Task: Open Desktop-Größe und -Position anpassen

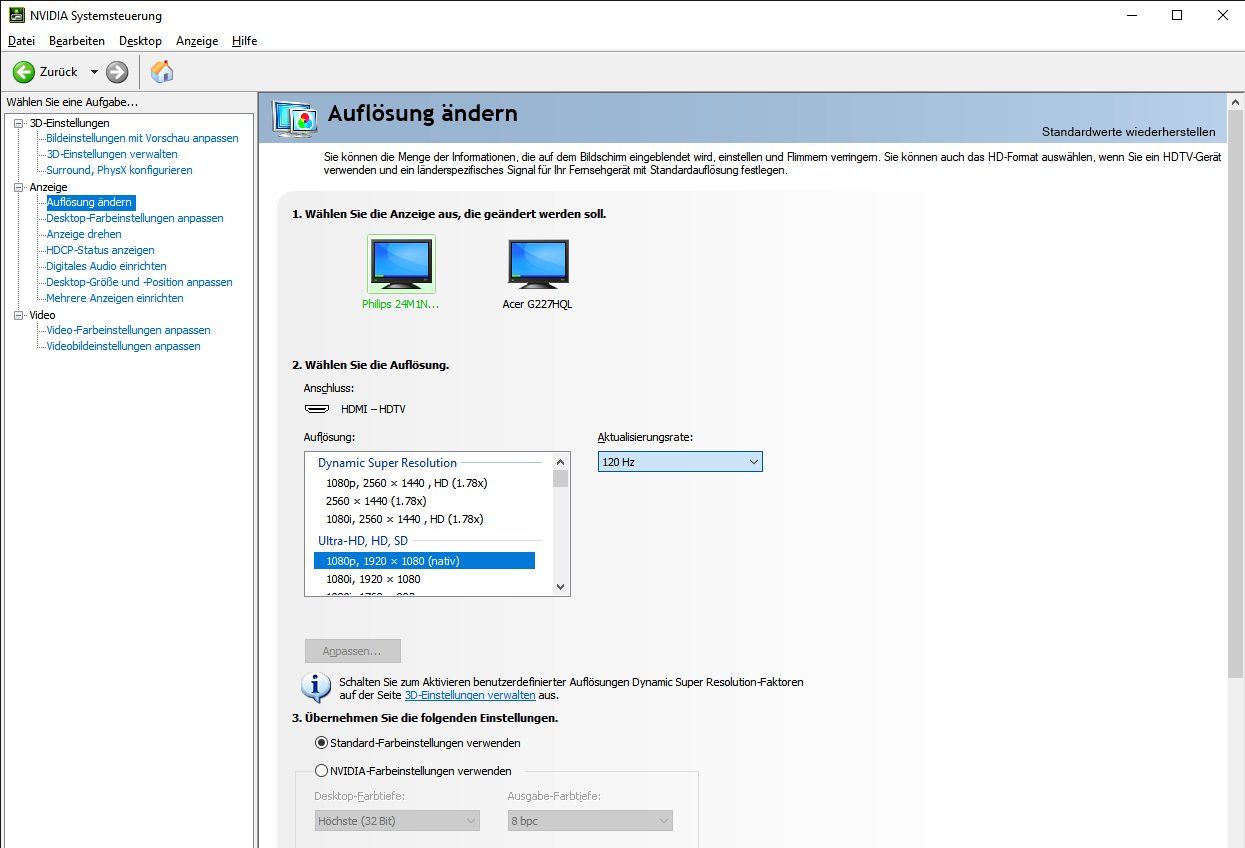Action: point(139,282)
